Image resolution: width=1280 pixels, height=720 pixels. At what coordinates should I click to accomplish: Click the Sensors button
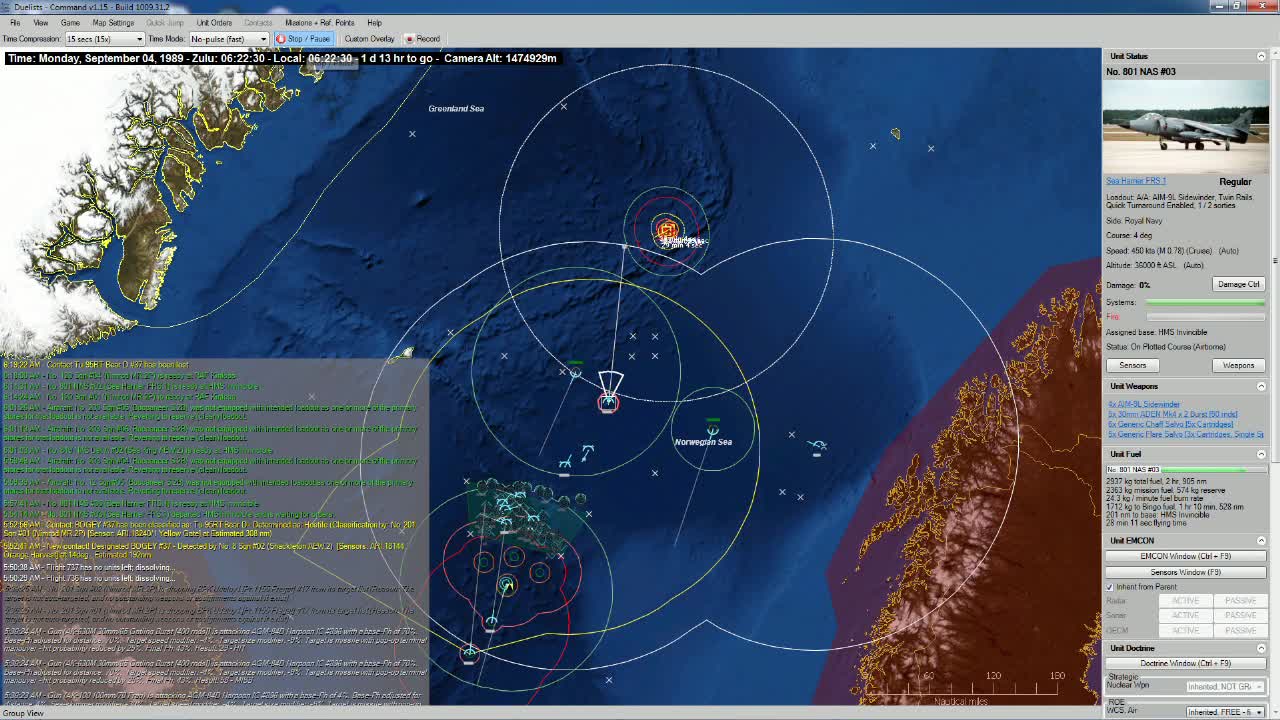click(1132, 365)
